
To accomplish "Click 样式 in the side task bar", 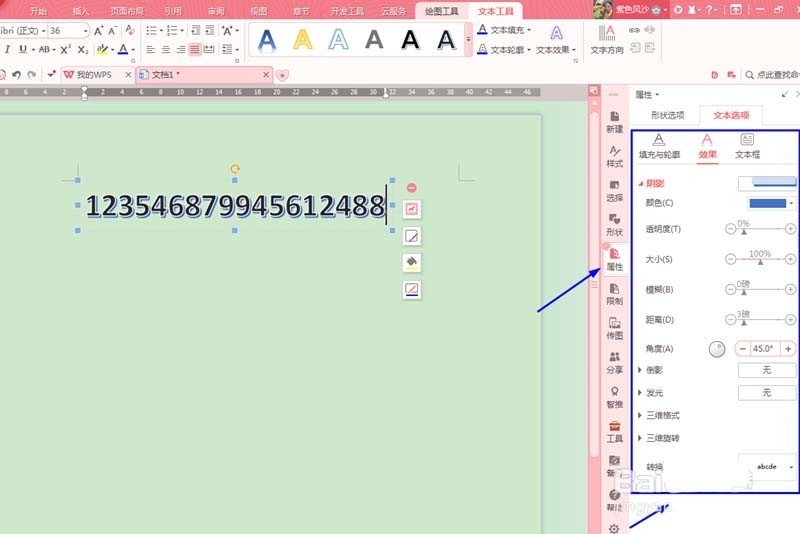I will [x=614, y=157].
